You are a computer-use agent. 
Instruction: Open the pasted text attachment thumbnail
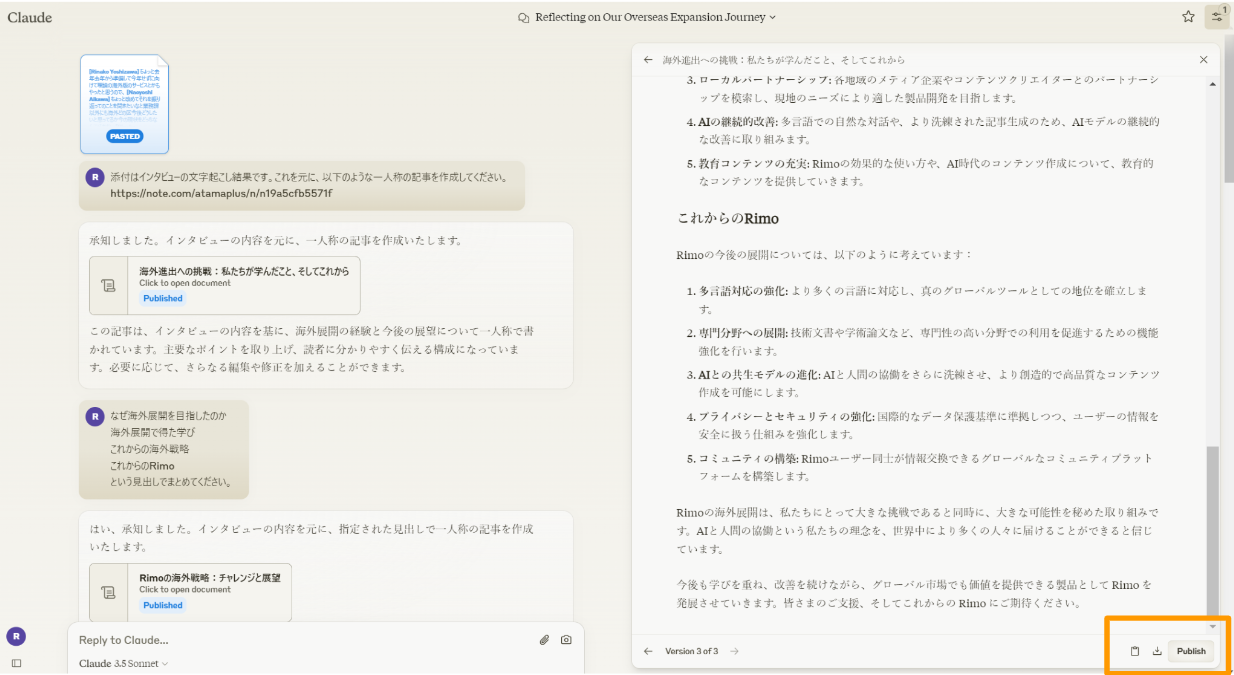click(125, 104)
